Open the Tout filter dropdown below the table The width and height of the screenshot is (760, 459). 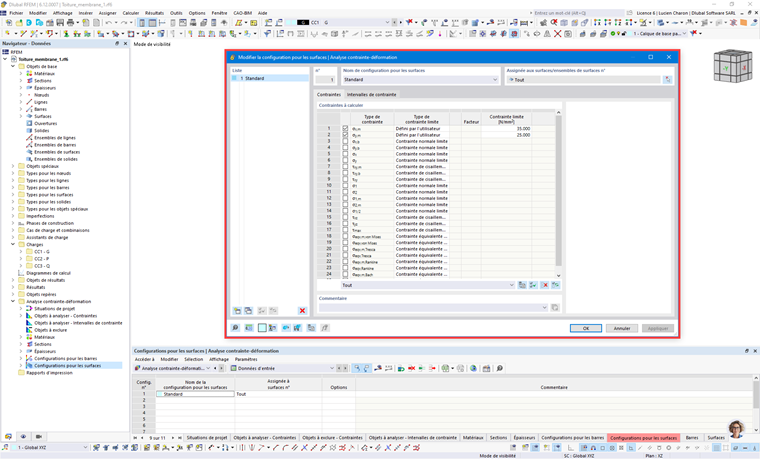point(511,285)
